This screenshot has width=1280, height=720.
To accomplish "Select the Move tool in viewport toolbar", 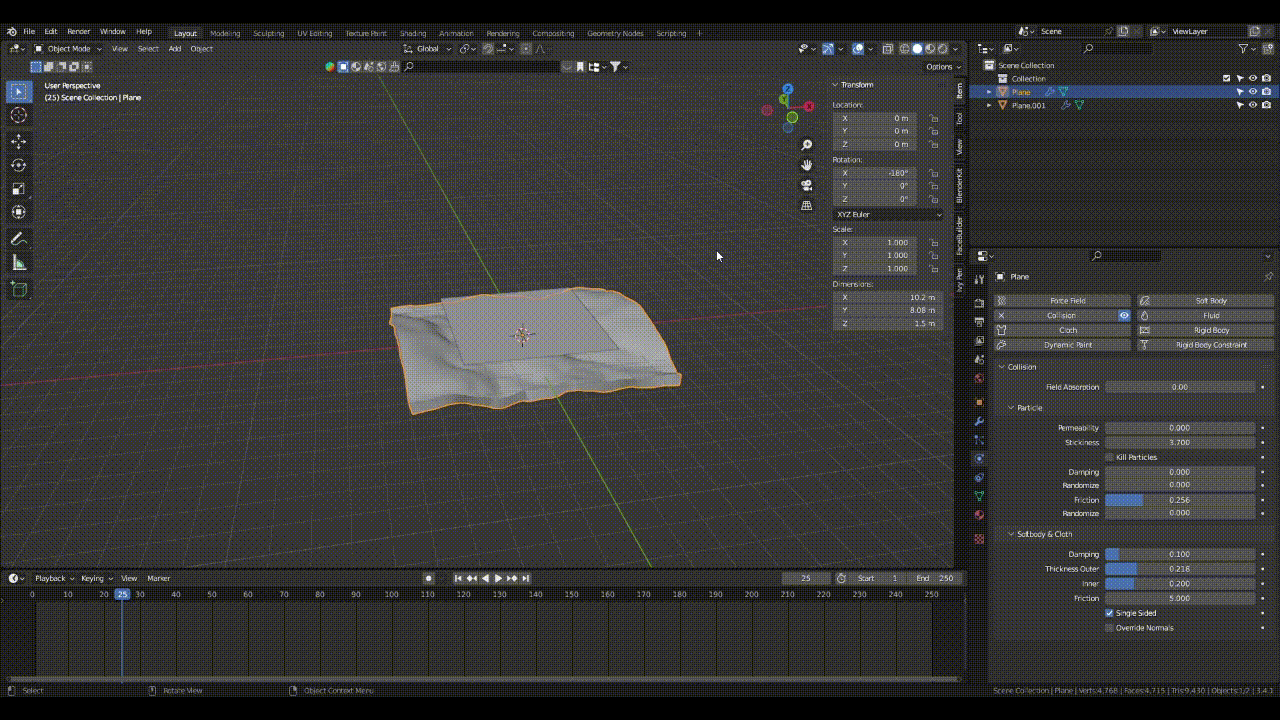I will click(18, 141).
